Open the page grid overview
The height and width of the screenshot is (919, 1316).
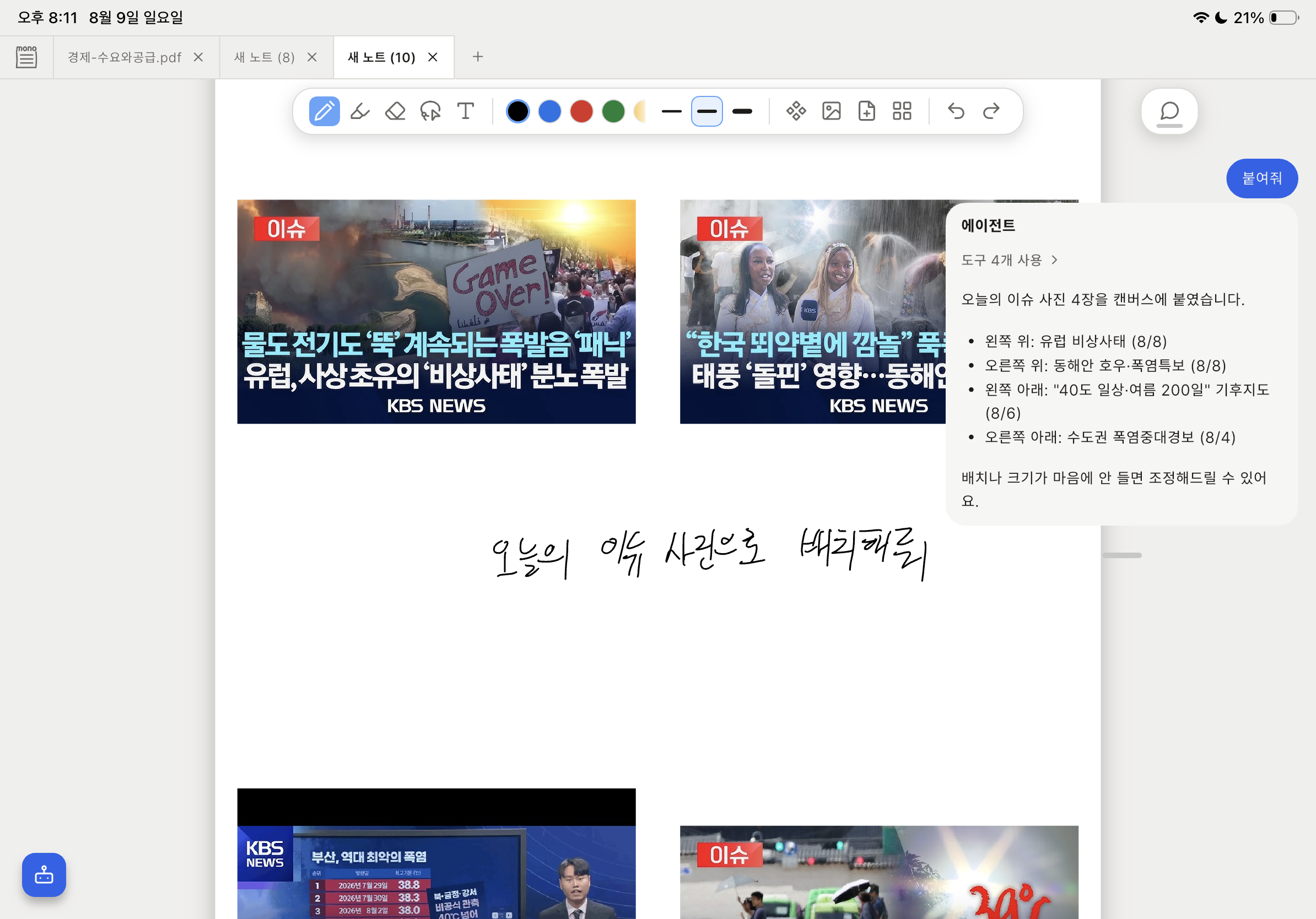[902, 111]
